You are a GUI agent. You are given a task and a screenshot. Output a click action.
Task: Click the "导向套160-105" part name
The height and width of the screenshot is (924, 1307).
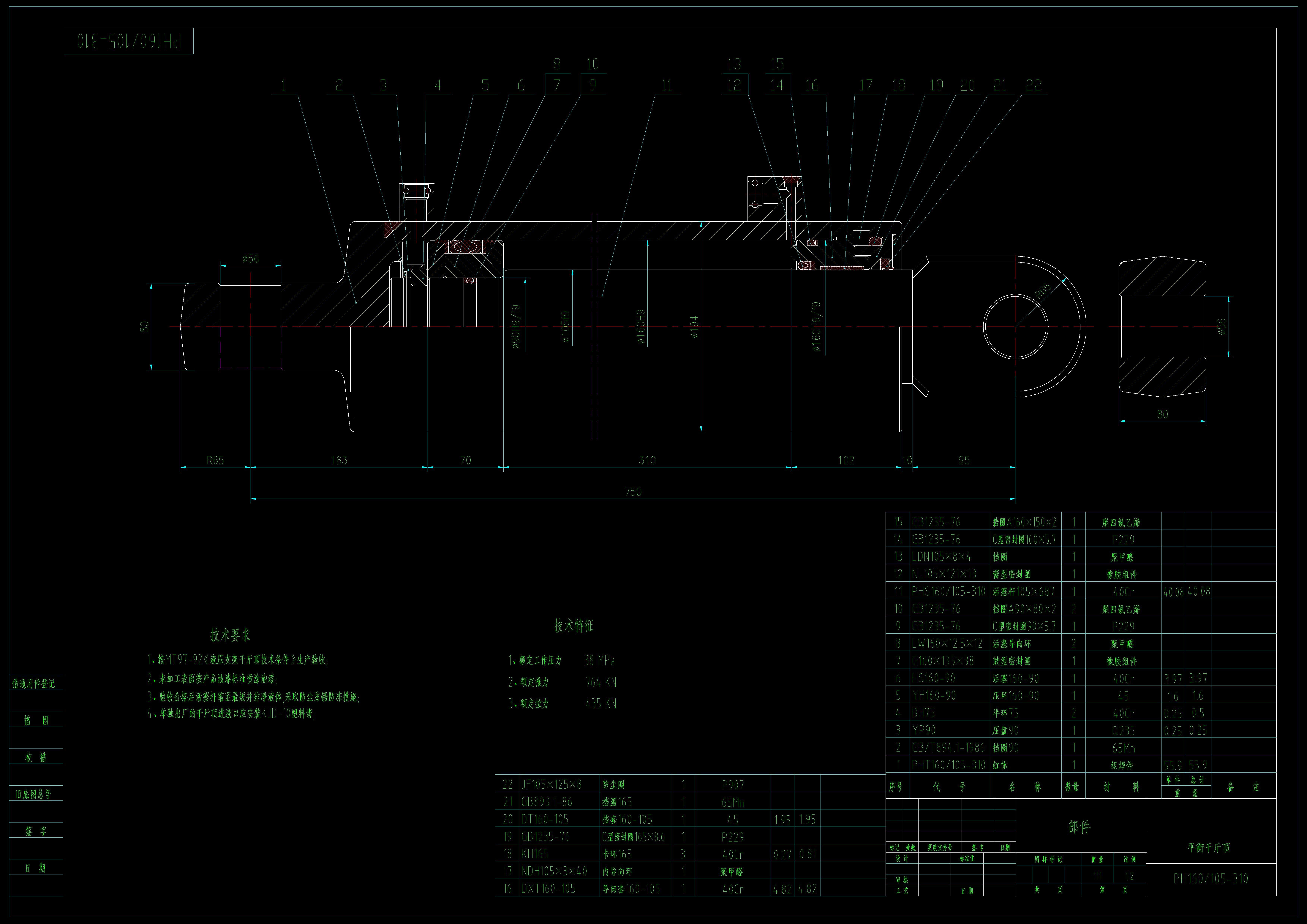pos(631,889)
